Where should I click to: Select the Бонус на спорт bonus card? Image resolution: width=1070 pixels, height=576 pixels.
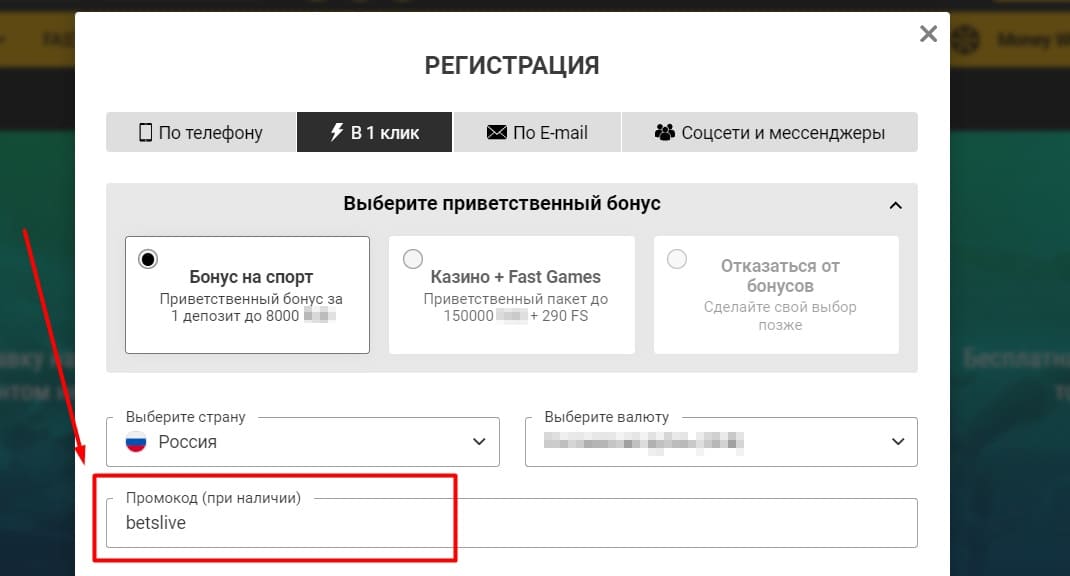(x=247, y=295)
